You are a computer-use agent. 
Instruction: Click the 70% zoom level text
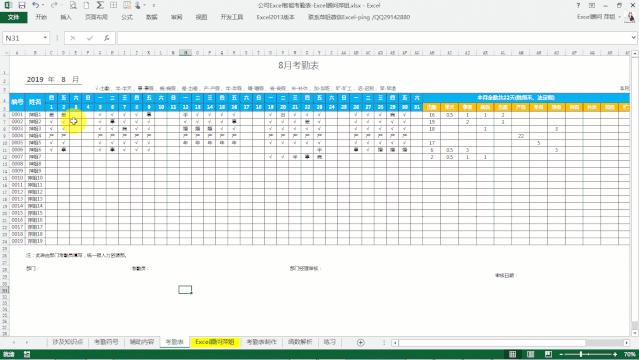point(629,354)
